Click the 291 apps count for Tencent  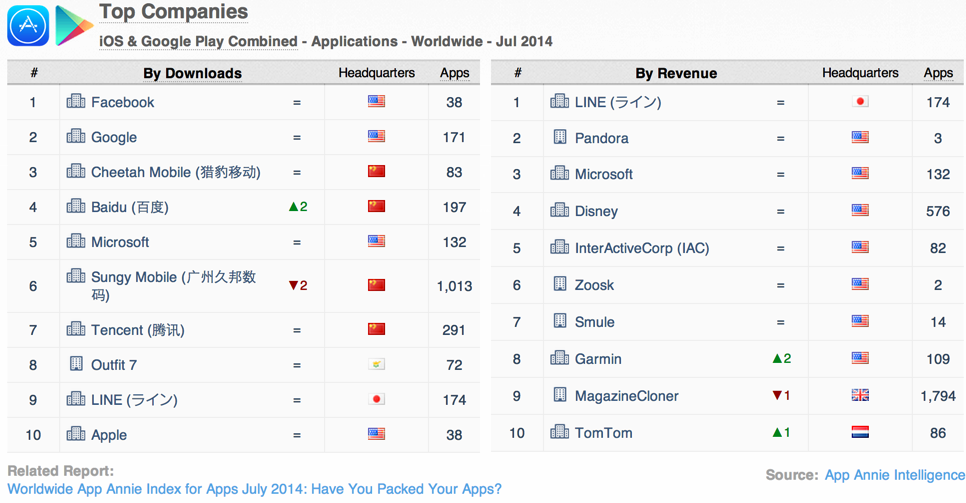[x=454, y=330]
